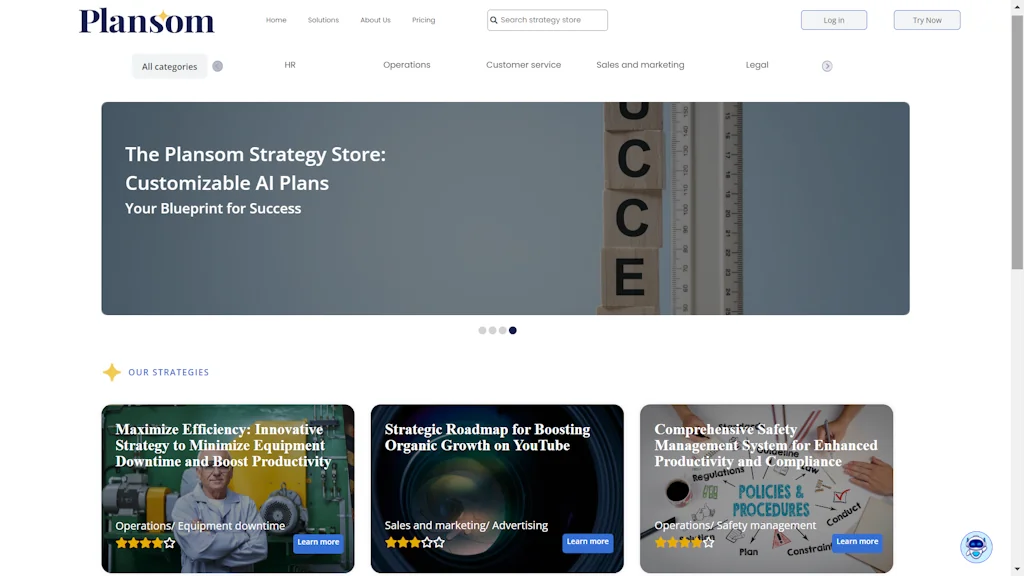Open the chatbot robot assistant icon
1024x576 pixels.
tap(976, 547)
